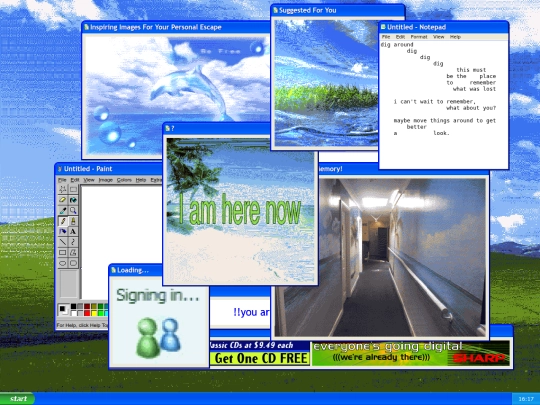
Task: Click the icon in the "?" window title
Action: (168, 128)
